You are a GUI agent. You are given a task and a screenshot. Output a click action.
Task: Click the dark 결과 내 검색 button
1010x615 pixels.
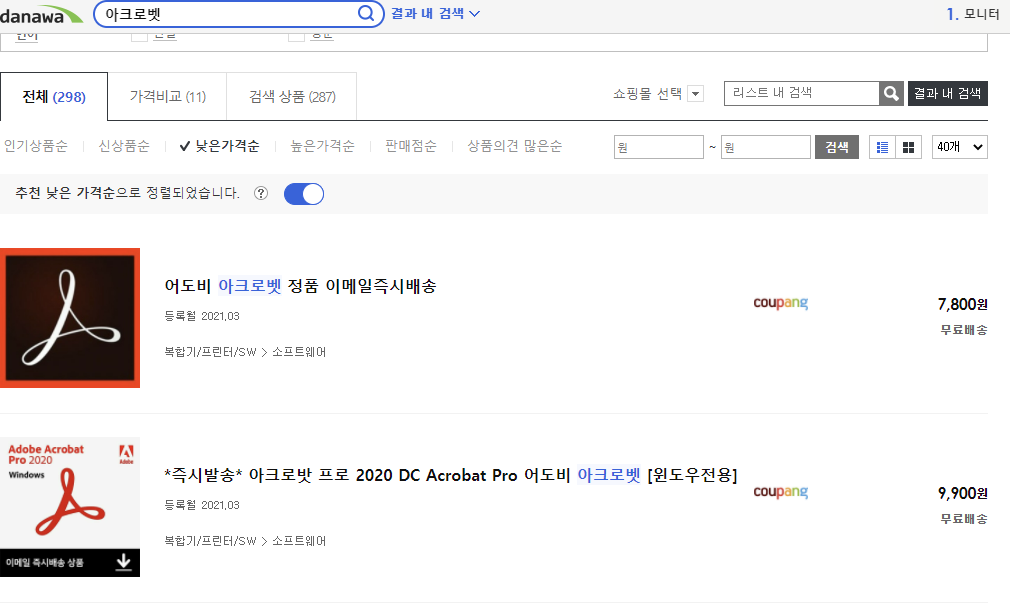click(948, 93)
